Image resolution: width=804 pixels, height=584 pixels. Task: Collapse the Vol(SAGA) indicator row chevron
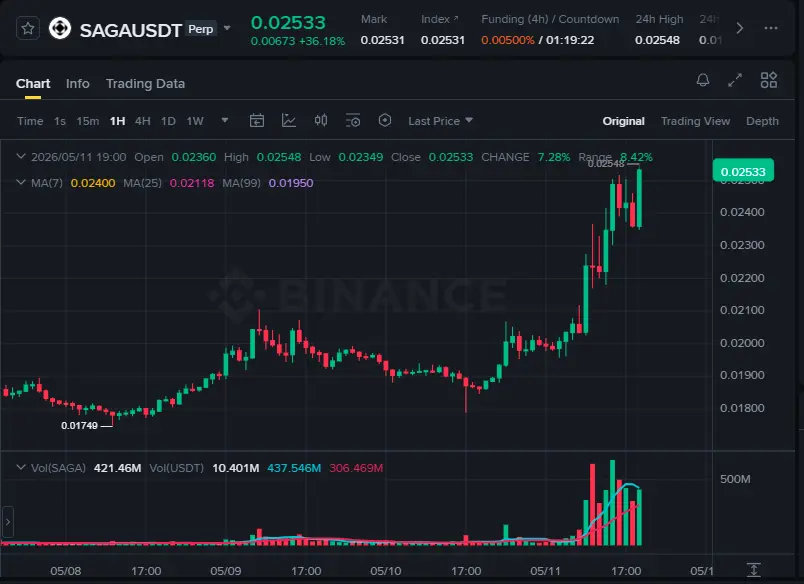tap(21, 467)
